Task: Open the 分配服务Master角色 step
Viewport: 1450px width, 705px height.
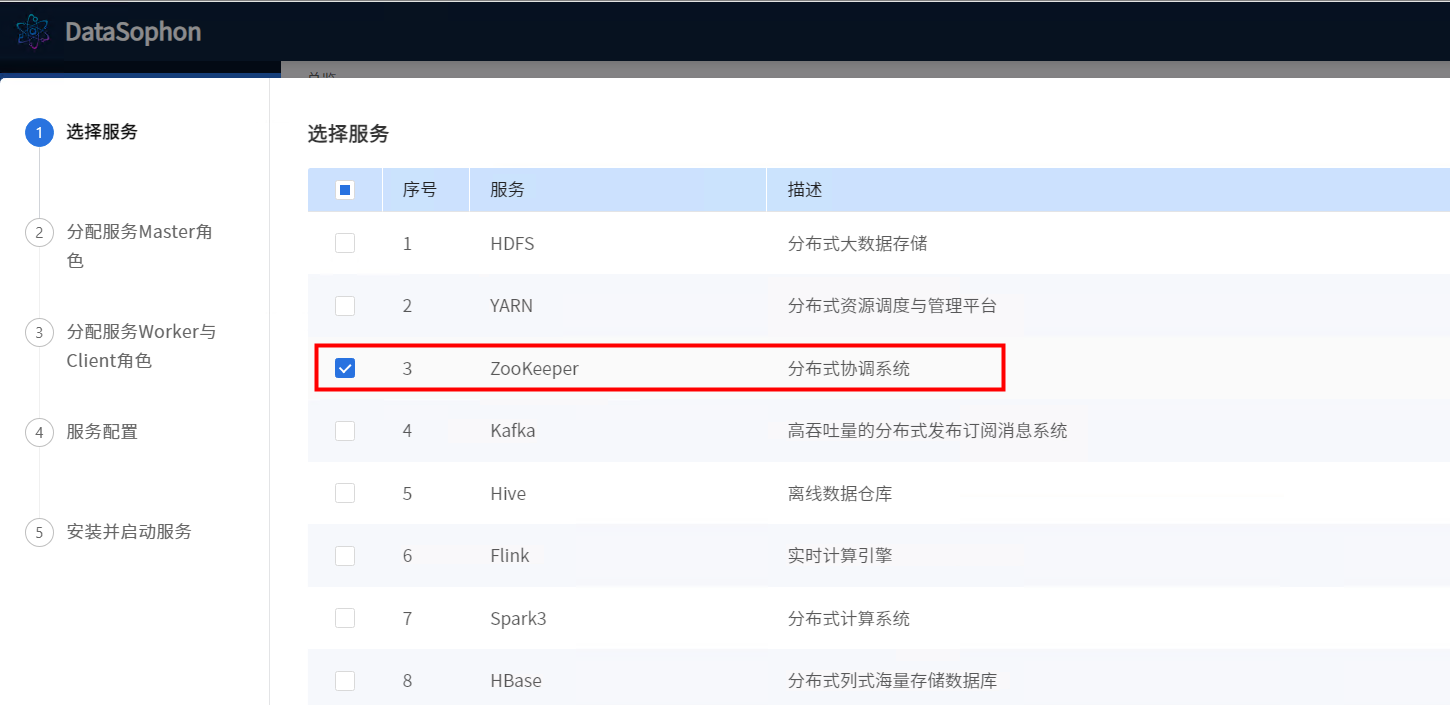Action: (140, 246)
